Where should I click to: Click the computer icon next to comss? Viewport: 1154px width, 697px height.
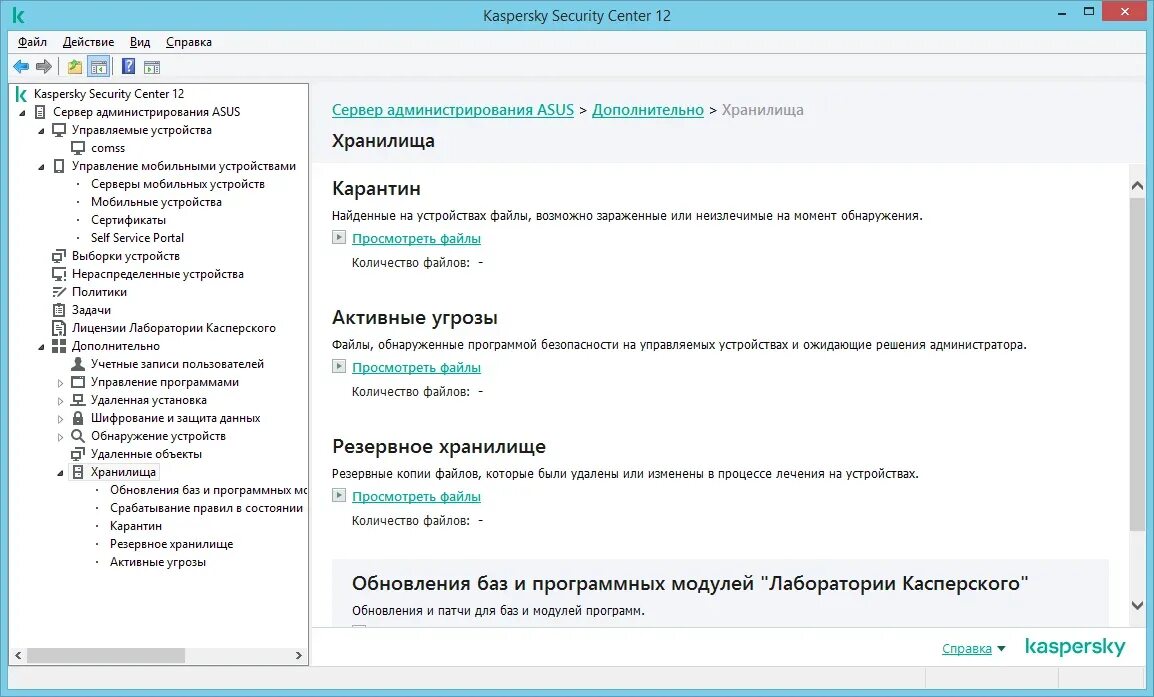(78, 148)
